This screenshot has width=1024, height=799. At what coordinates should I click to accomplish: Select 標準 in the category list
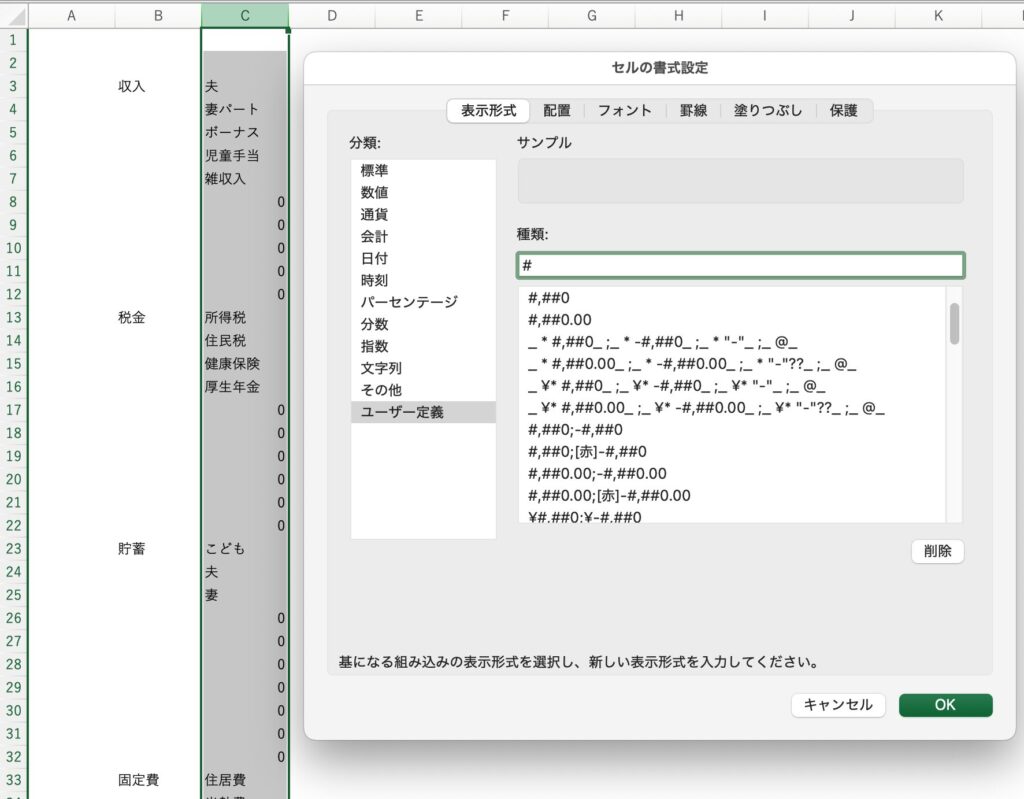pos(375,170)
